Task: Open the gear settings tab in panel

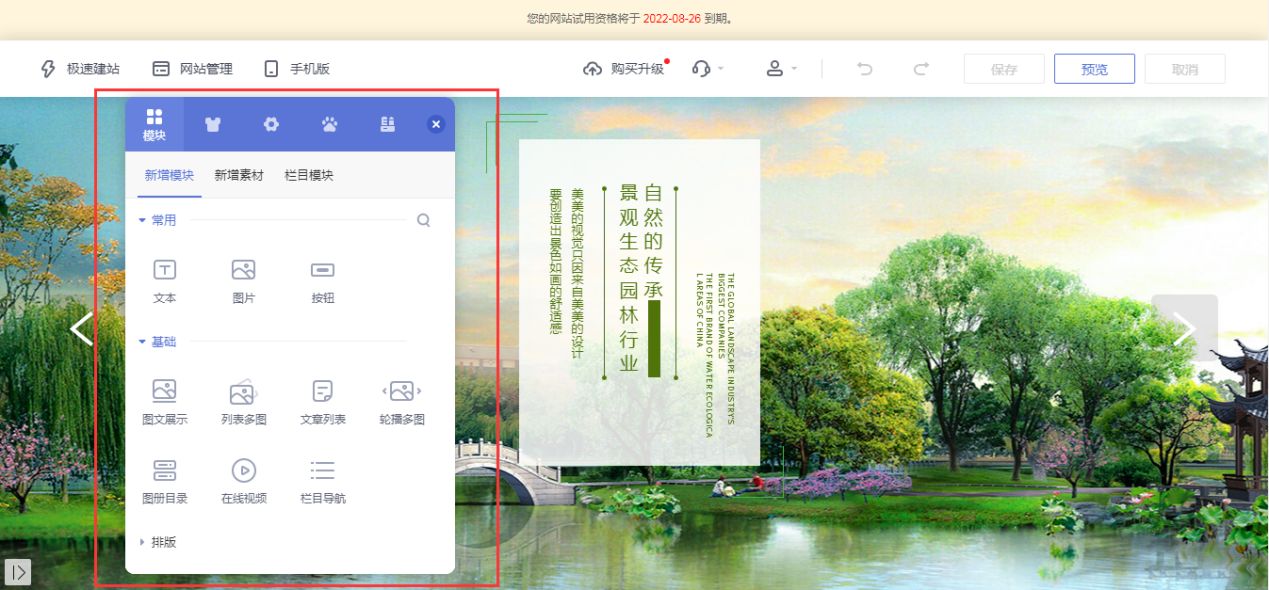Action: pos(271,124)
